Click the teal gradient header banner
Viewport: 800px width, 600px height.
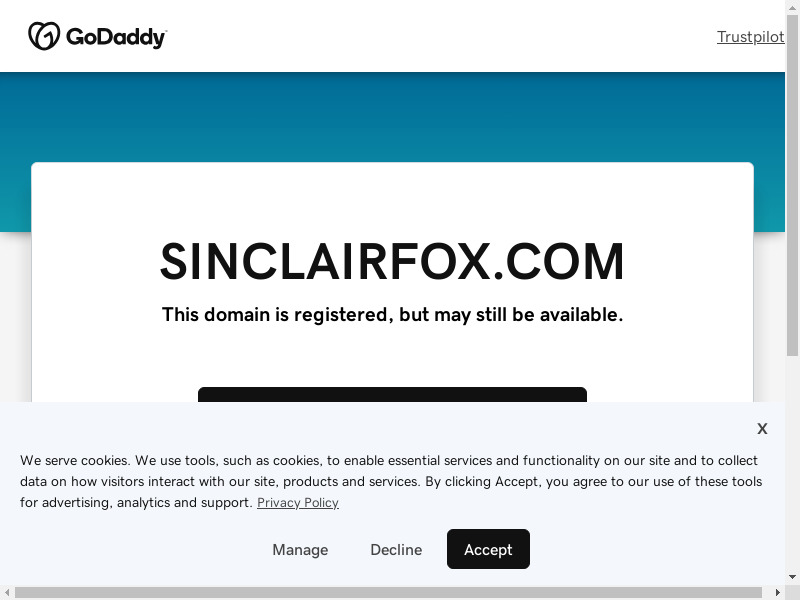click(392, 117)
